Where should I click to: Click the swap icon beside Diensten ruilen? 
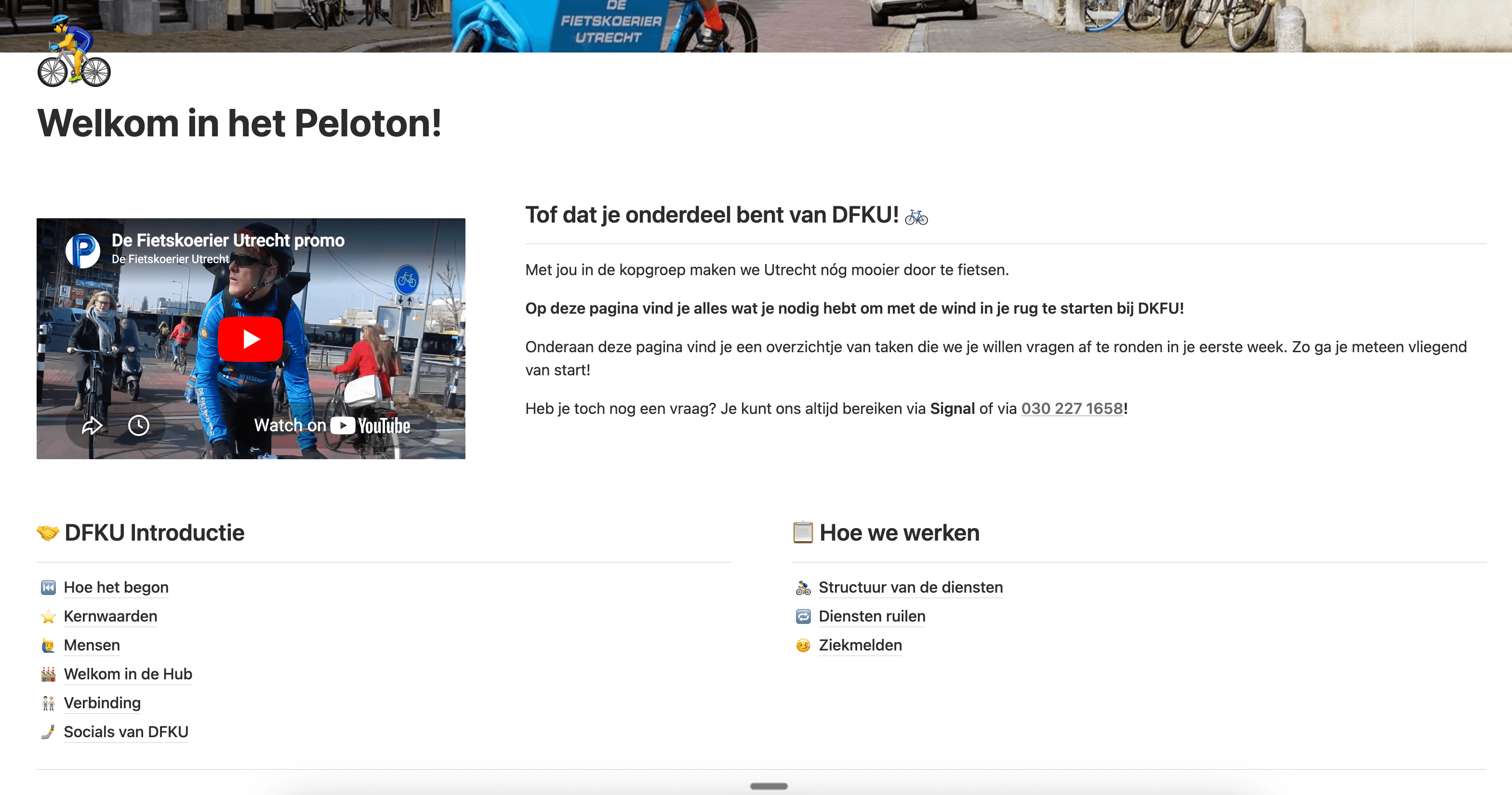803,617
